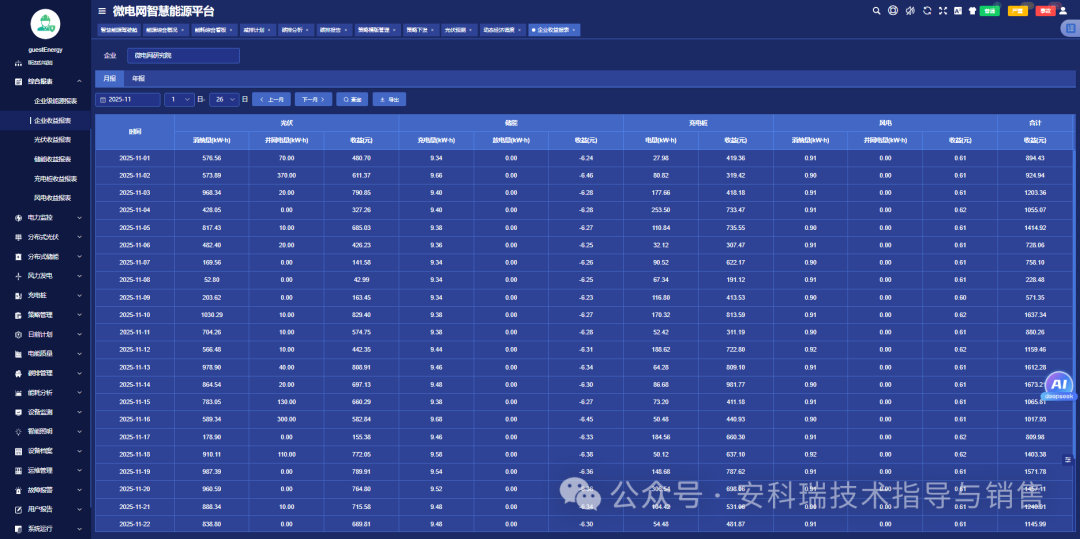Click the 2025-11 month picker field
Viewport: 1080px width, 539px height.
(128, 100)
